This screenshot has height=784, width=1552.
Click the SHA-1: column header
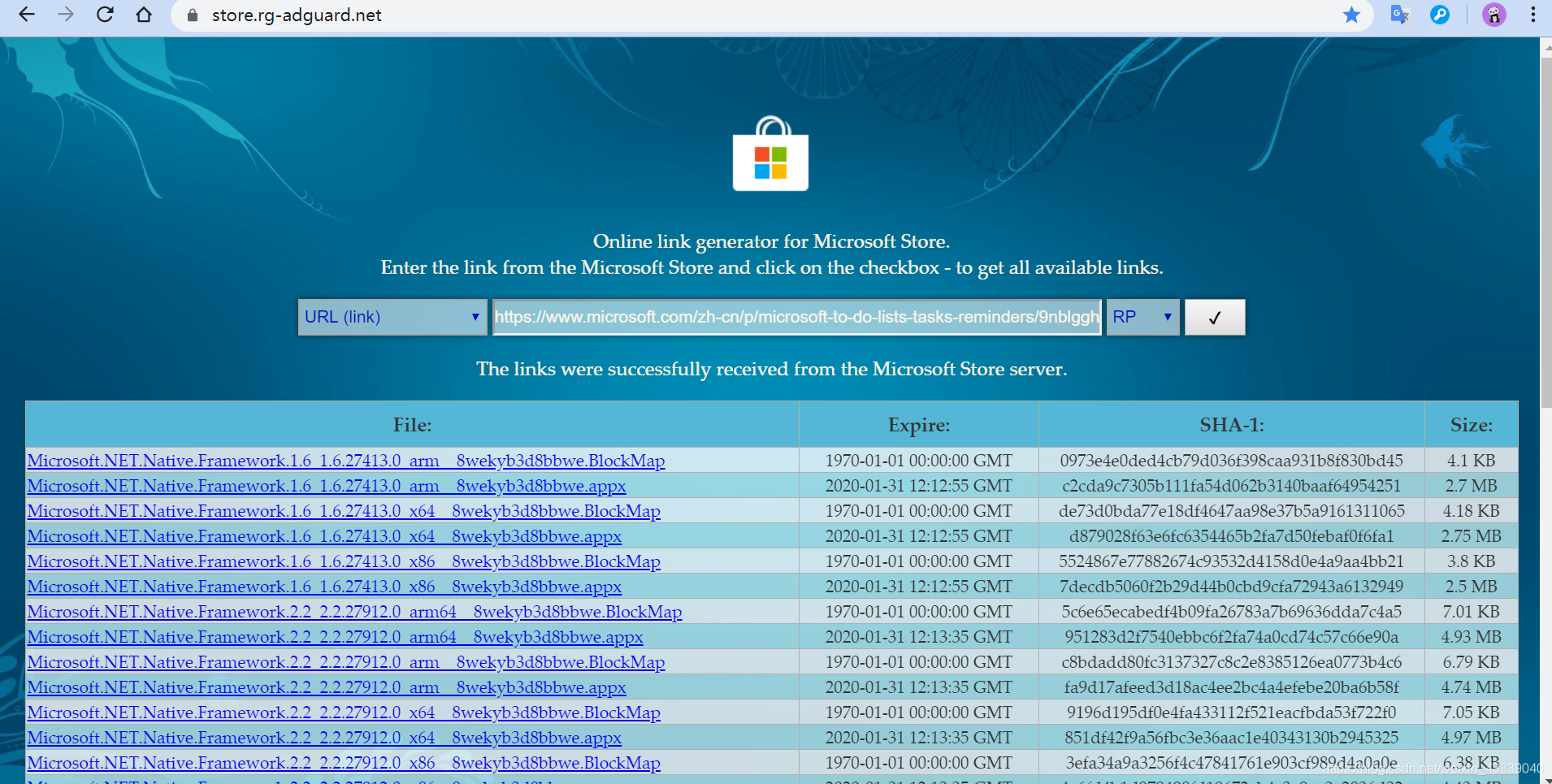(x=1231, y=425)
